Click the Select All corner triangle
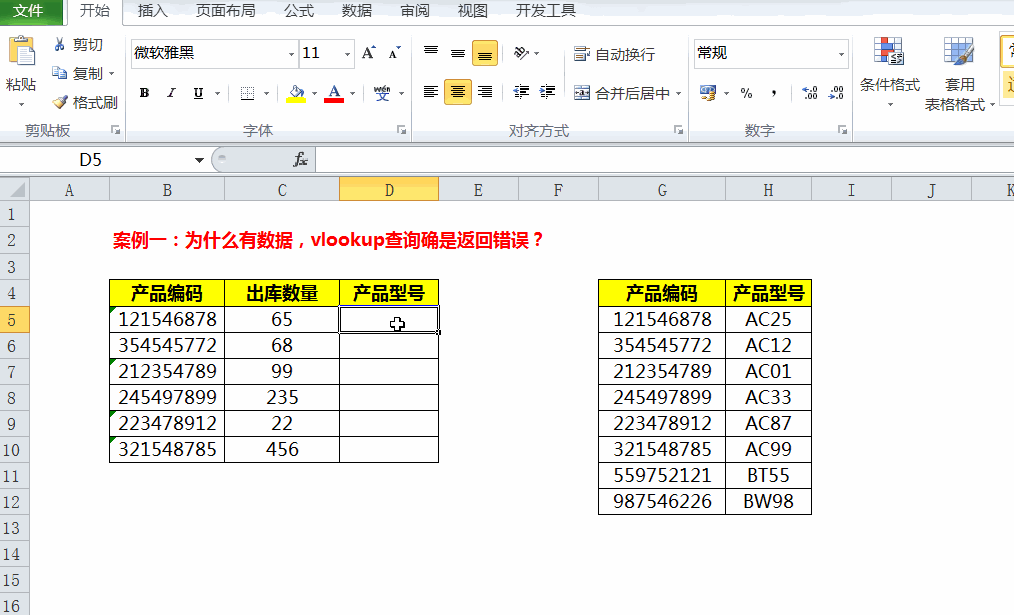Screen dimensions: 1014x615 click(15, 190)
